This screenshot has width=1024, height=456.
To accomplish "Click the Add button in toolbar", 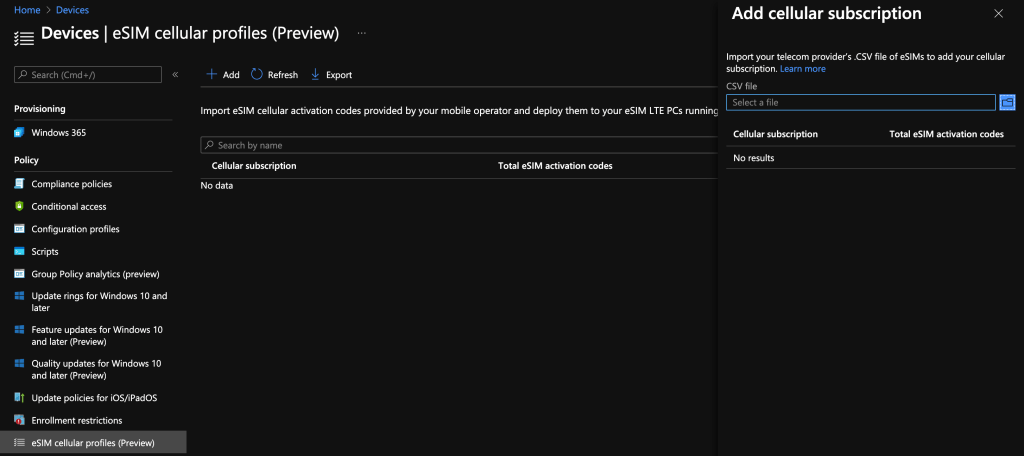I will pos(222,75).
